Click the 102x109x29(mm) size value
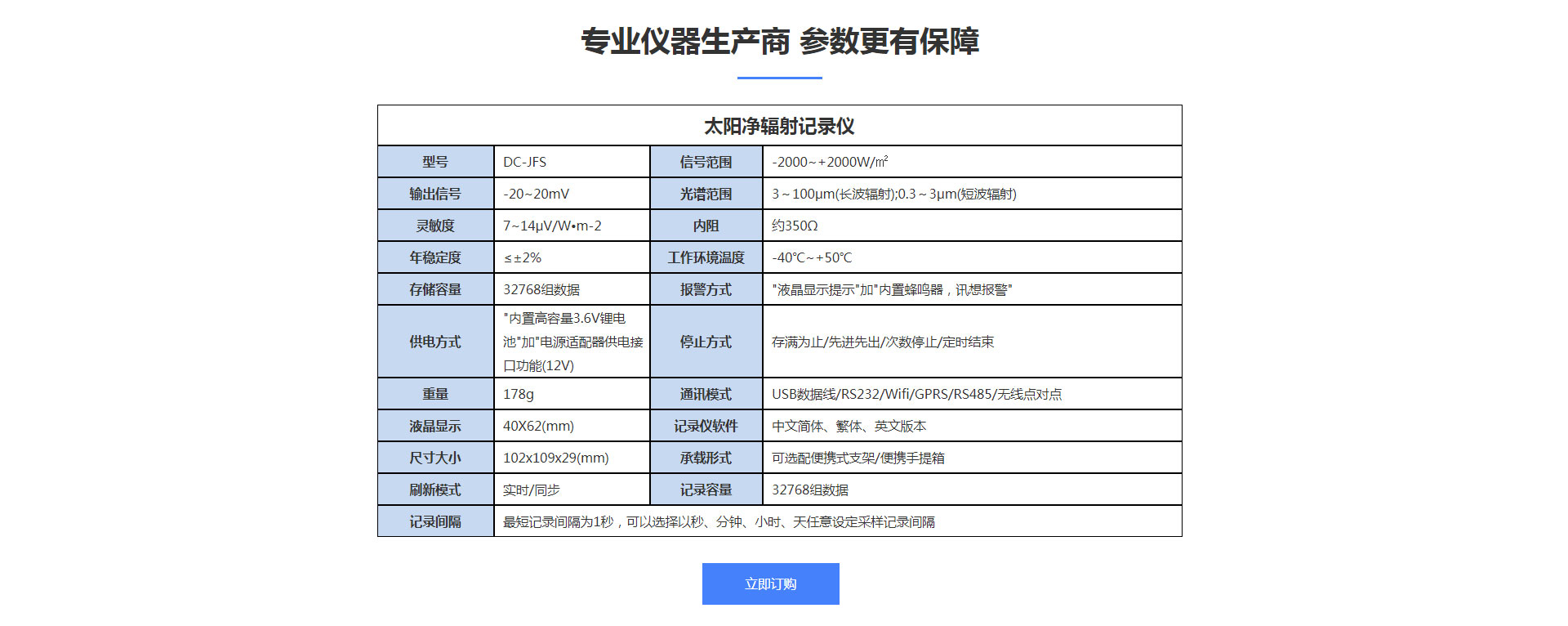This screenshot has width=1568, height=626. pos(555,458)
